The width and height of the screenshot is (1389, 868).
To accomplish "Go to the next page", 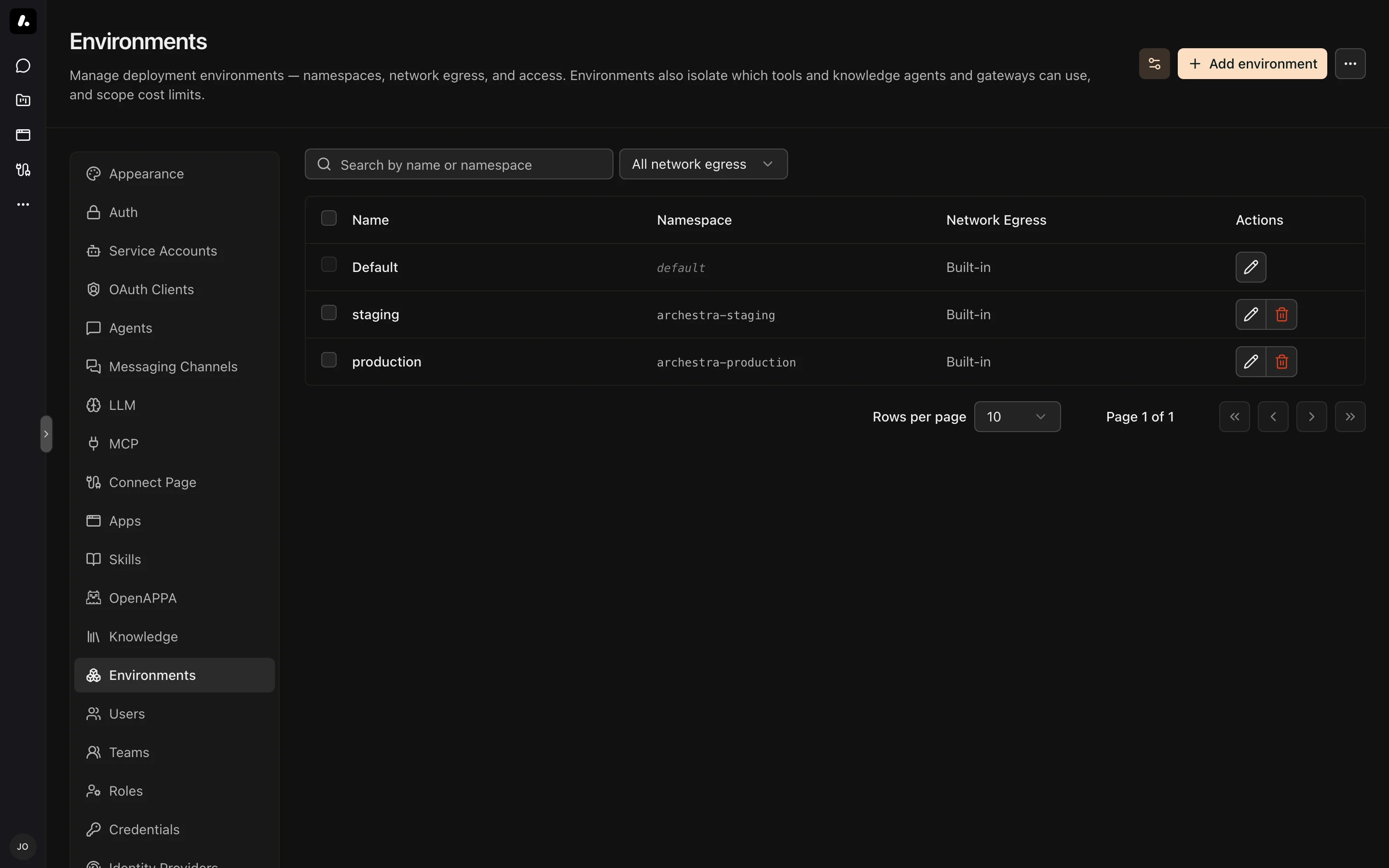I will (1311, 417).
